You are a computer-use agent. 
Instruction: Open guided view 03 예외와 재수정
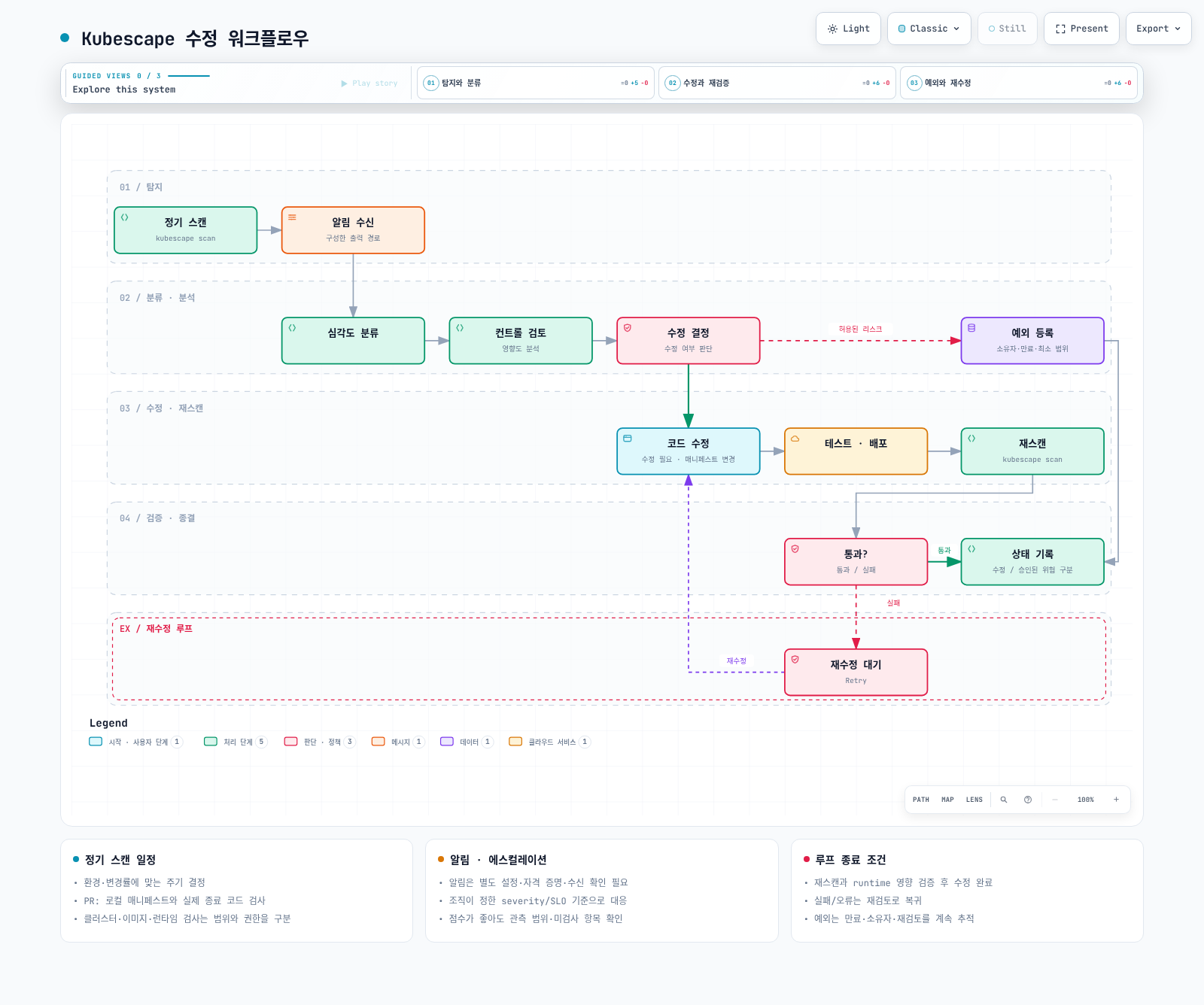pos(1019,83)
